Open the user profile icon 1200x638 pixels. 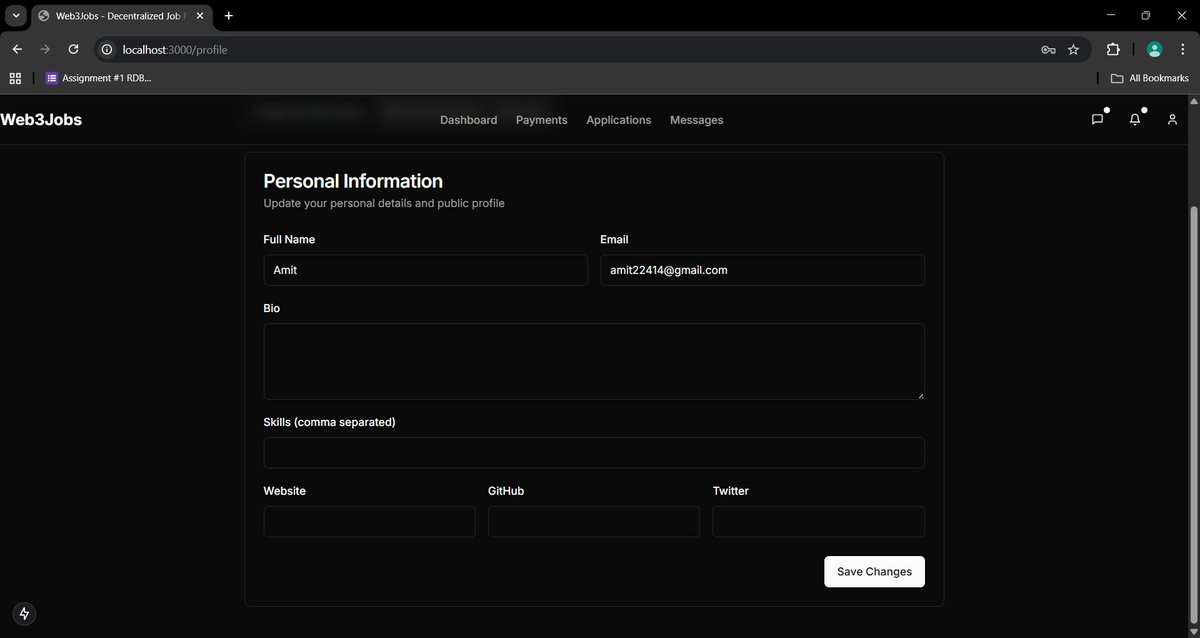1172,119
